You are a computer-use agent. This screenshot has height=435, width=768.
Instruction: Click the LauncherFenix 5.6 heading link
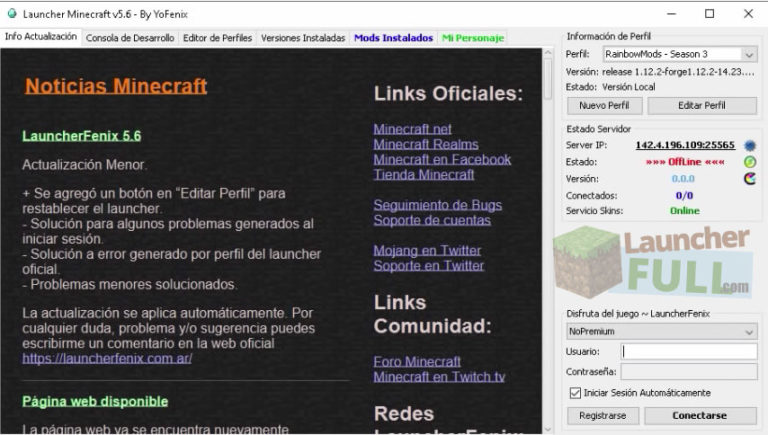click(81, 136)
